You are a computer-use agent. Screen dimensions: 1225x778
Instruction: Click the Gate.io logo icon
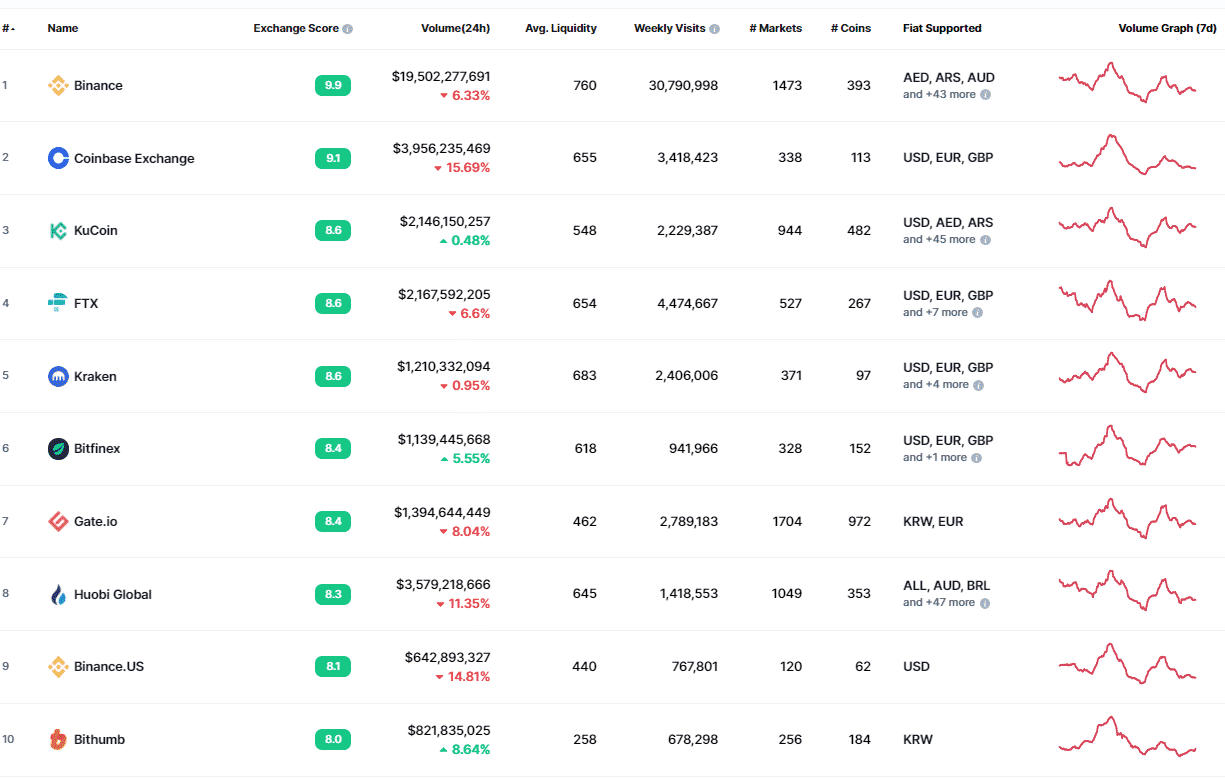(58, 521)
